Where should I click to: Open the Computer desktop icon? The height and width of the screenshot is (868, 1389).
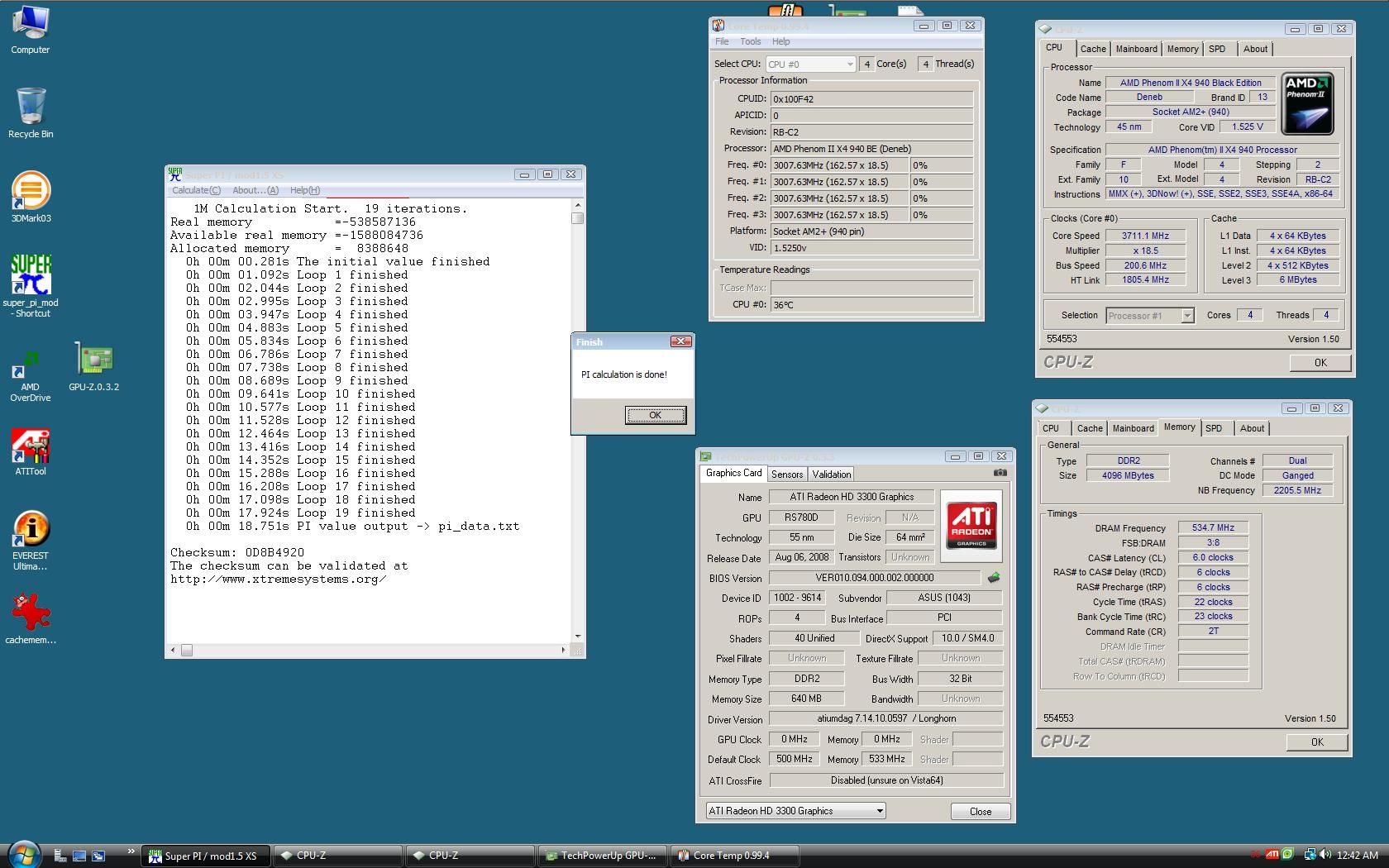(x=31, y=30)
